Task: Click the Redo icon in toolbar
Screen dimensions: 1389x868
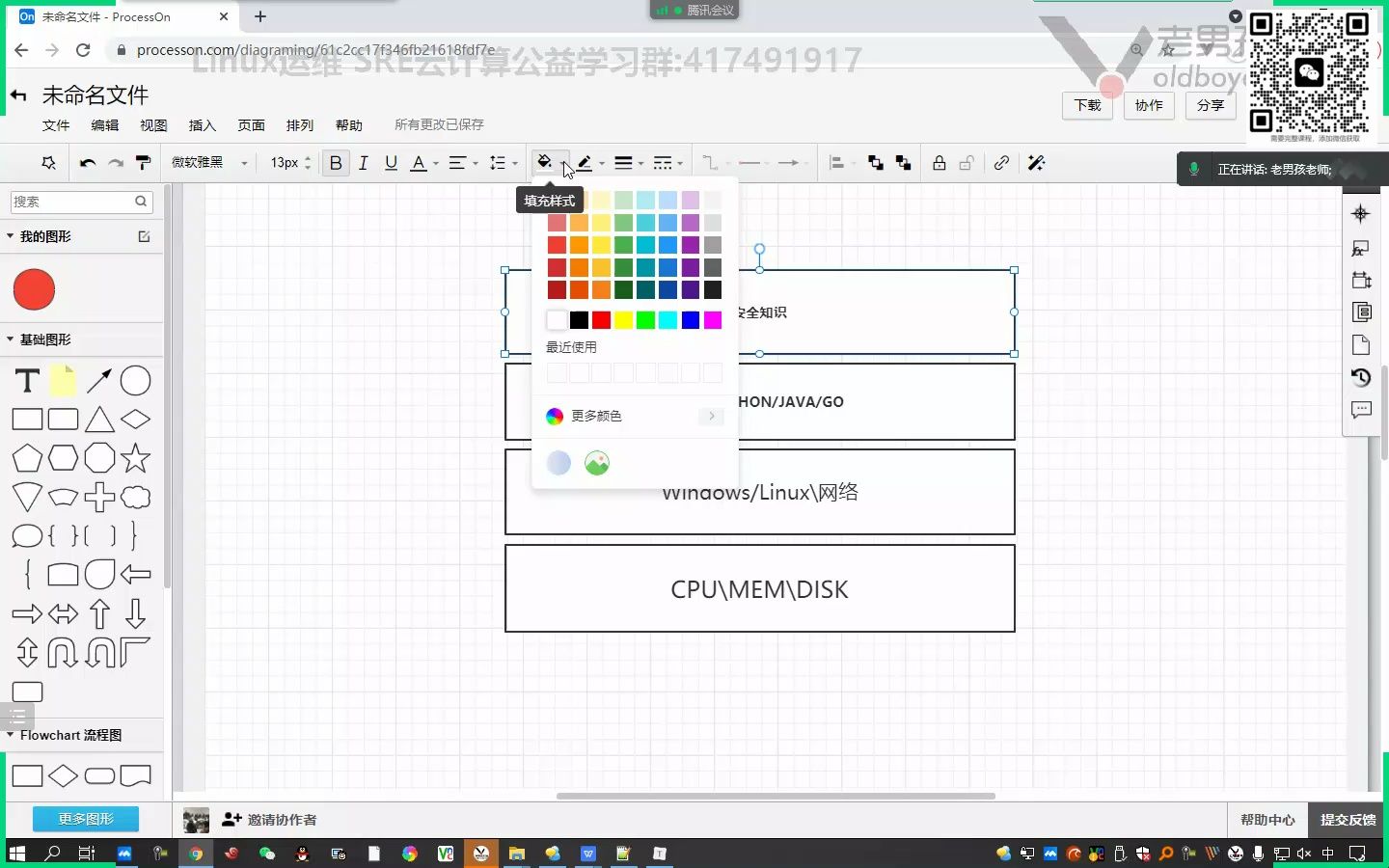Action: [116, 163]
